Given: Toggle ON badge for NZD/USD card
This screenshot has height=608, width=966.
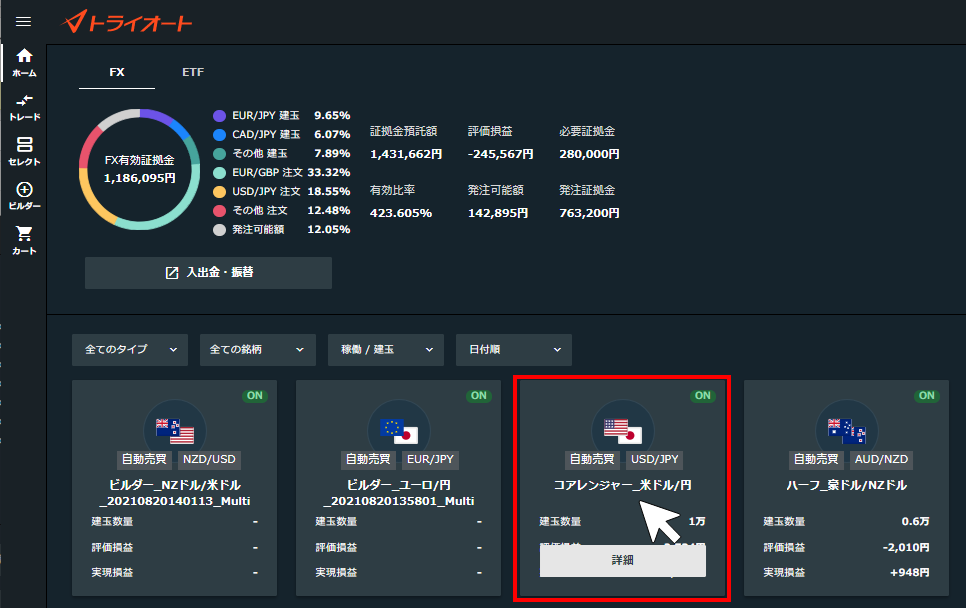Looking at the screenshot, I should [x=254, y=395].
